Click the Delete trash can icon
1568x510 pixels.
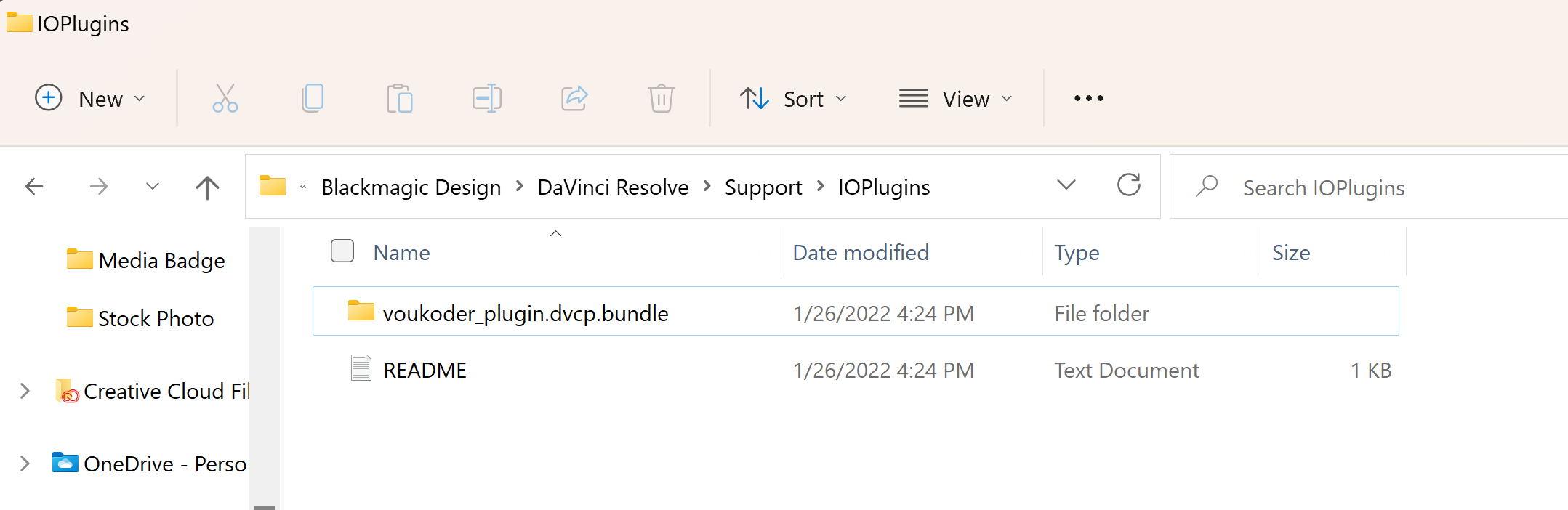pos(662,98)
